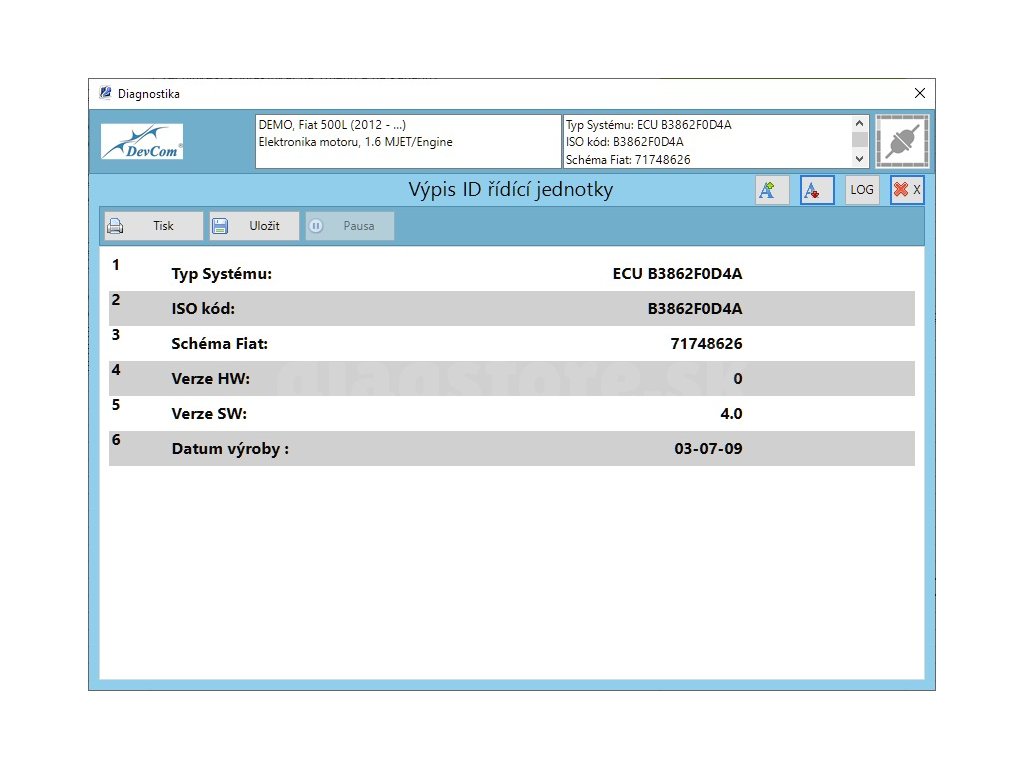Select the Typ Systému row label
Screen dimensions: 1024x768
pos(221,274)
